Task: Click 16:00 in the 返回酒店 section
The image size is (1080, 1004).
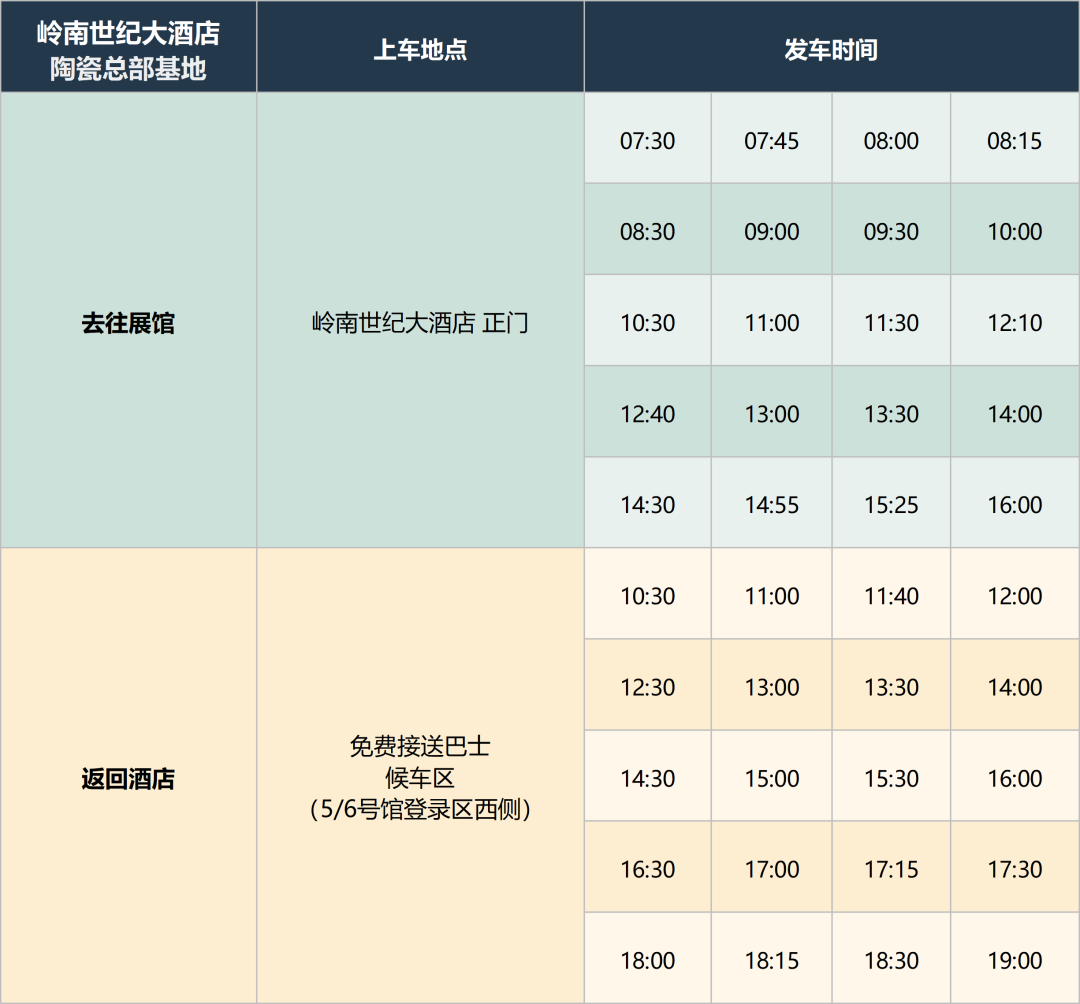Action: point(1015,776)
